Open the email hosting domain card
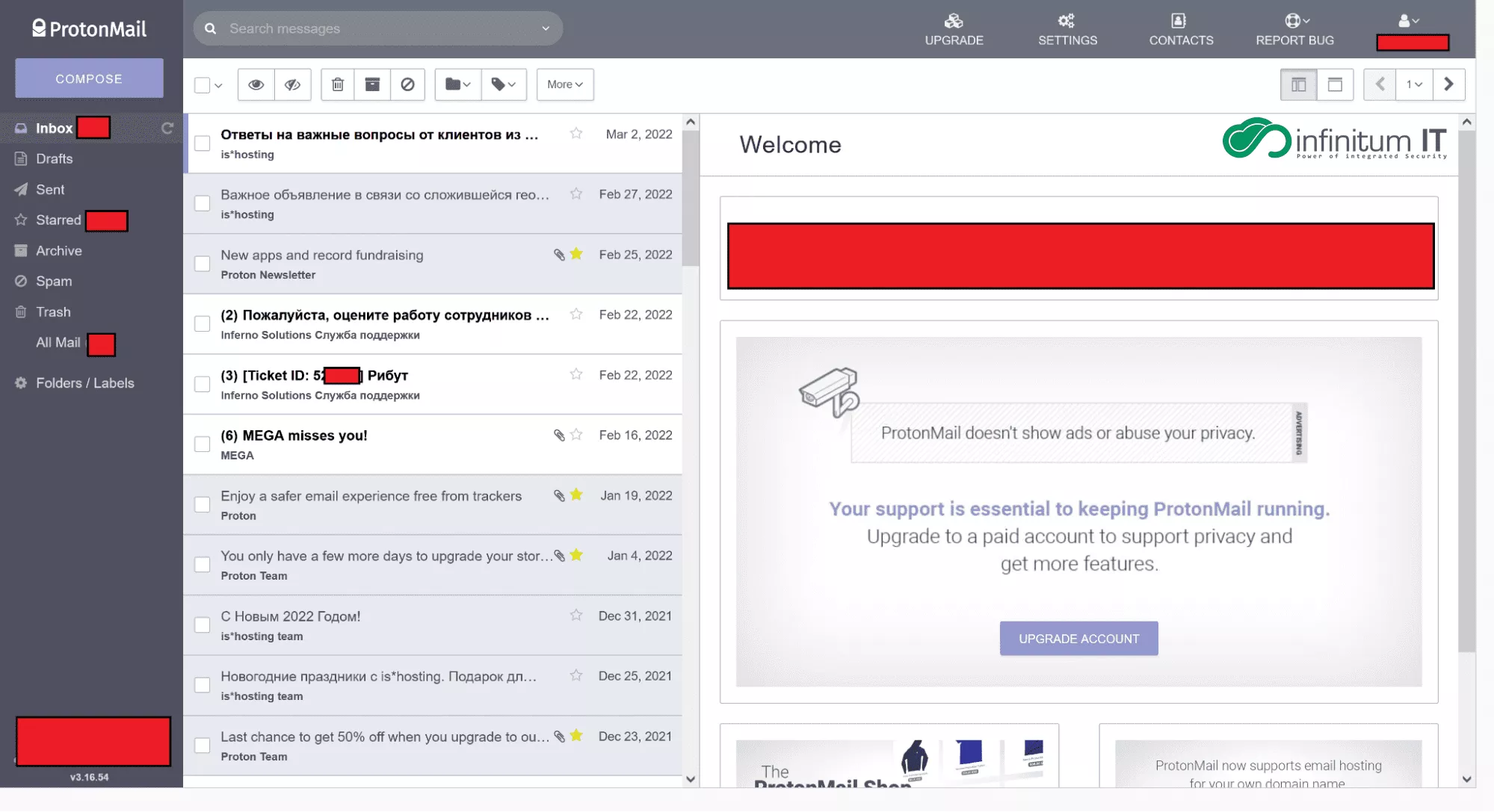1494x812 pixels. click(x=1268, y=756)
